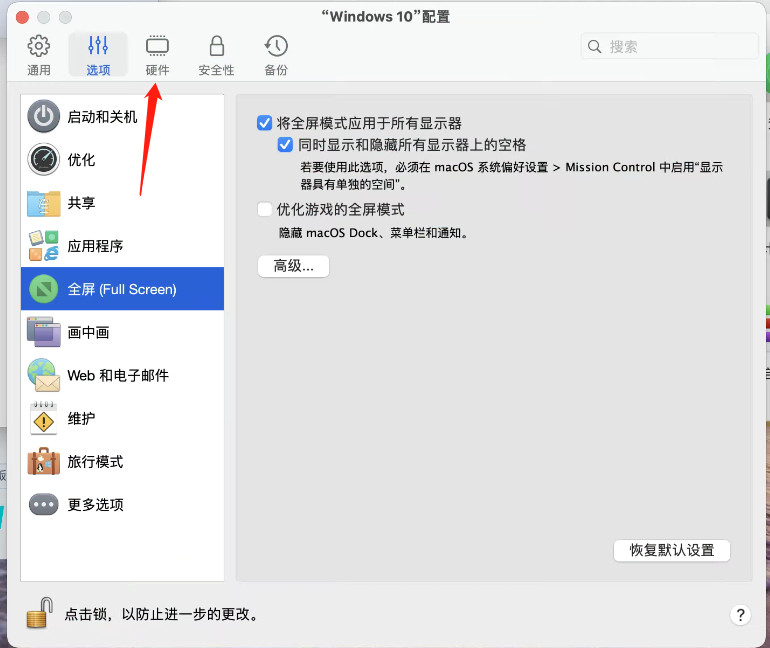Toggle 将全屏模式应用于所有显示器 checkbox
The width and height of the screenshot is (770, 648).
[264, 123]
